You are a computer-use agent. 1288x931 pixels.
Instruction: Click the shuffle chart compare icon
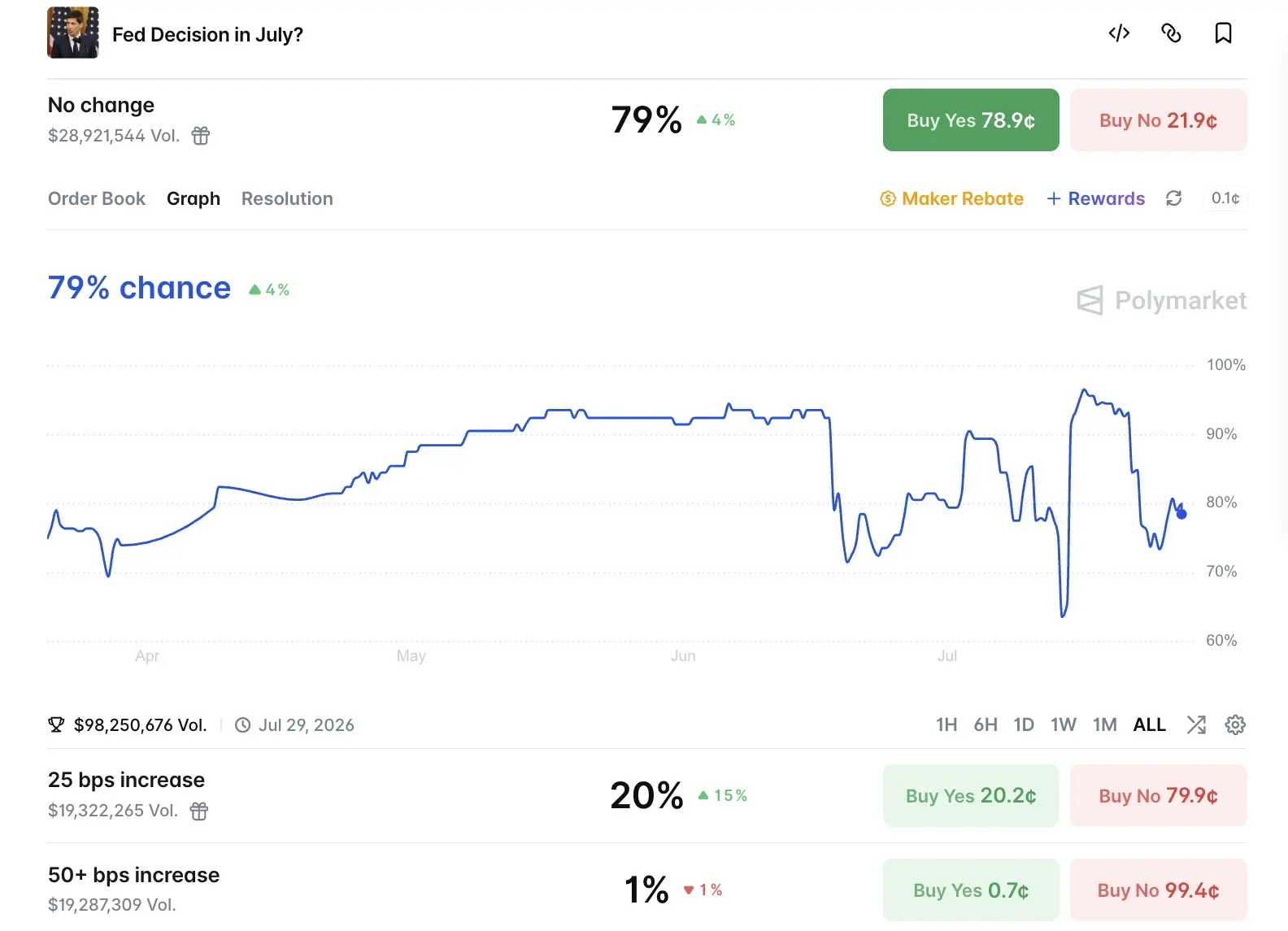1196,724
